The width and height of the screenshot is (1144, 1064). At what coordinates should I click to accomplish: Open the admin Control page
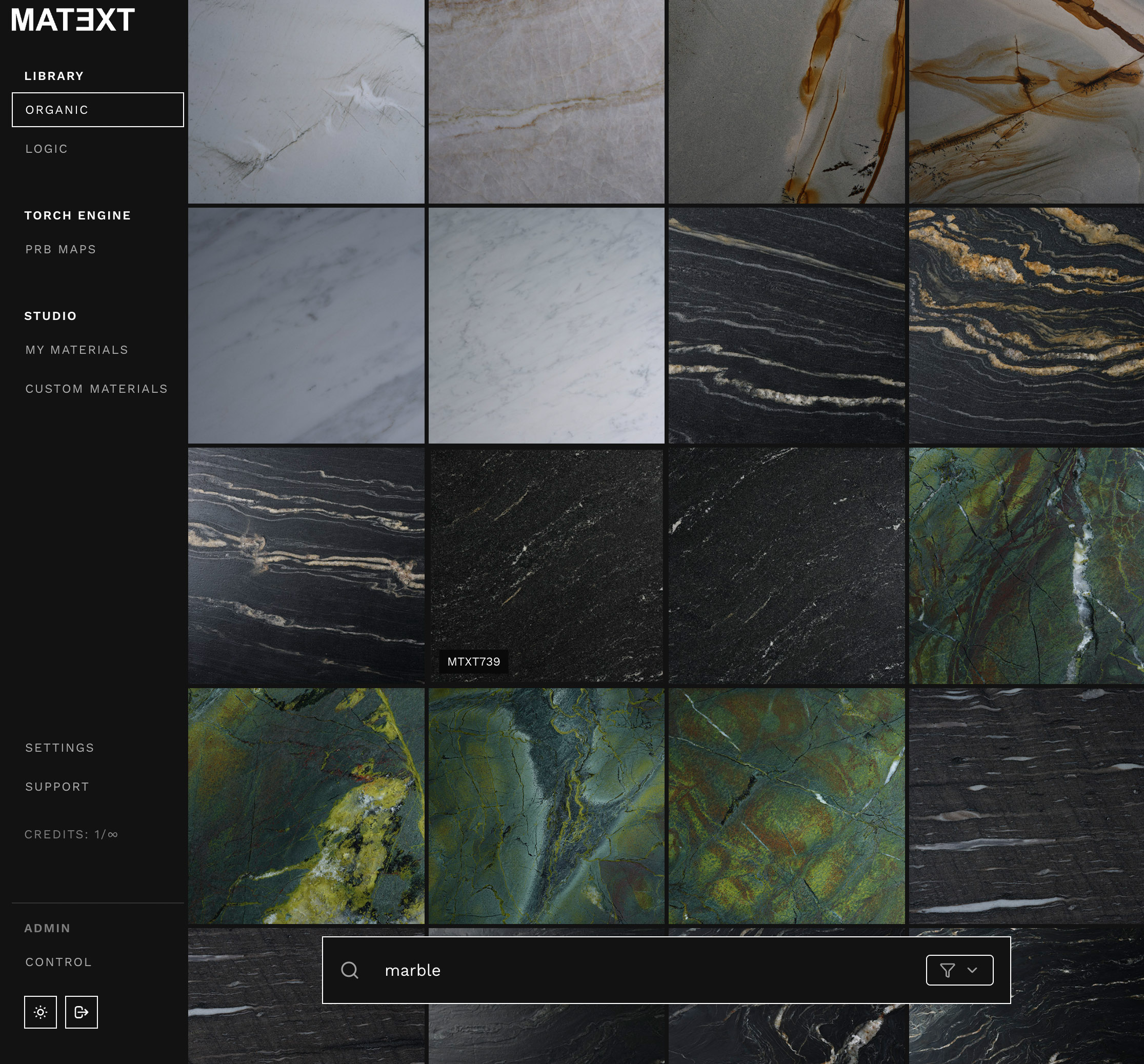[58, 962]
